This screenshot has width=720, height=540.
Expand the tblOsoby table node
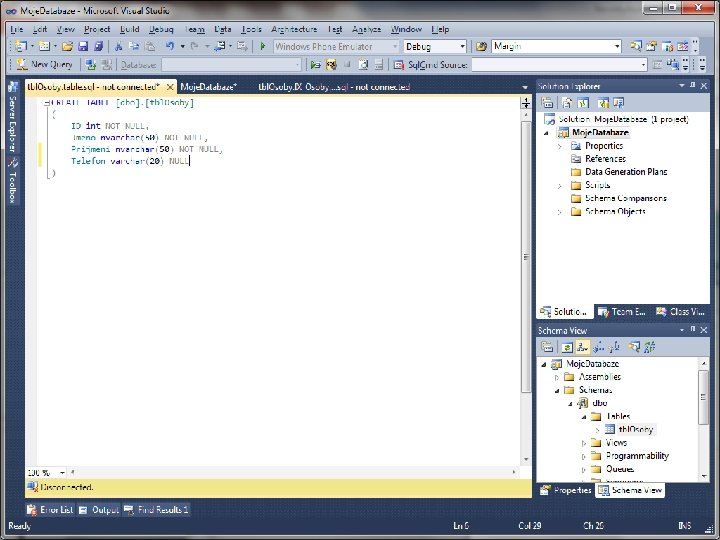(x=597, y=430)
